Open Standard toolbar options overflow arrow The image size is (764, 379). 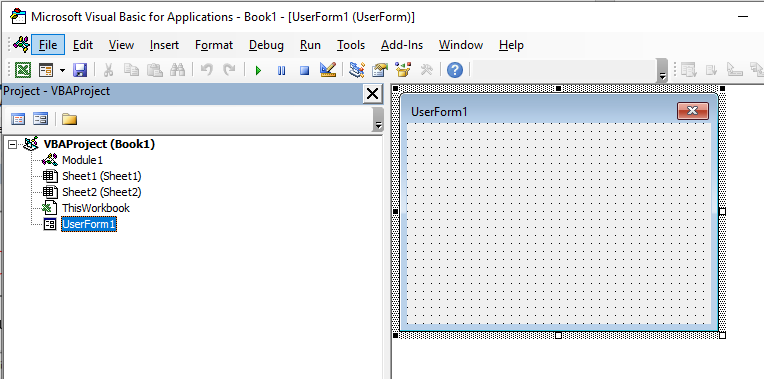[662, 70]
